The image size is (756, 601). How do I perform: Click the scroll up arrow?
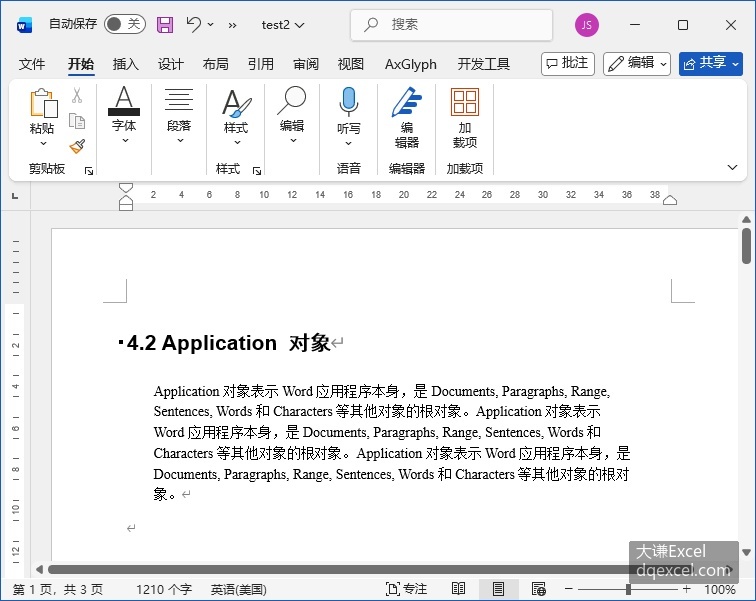746,220
